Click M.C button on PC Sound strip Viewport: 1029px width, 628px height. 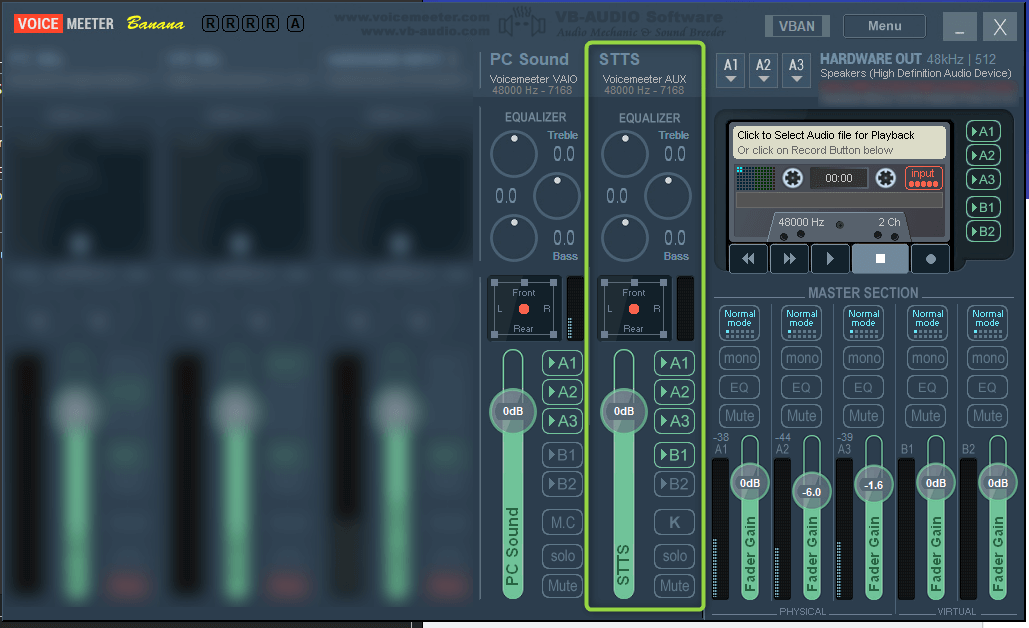click(562, 522)
